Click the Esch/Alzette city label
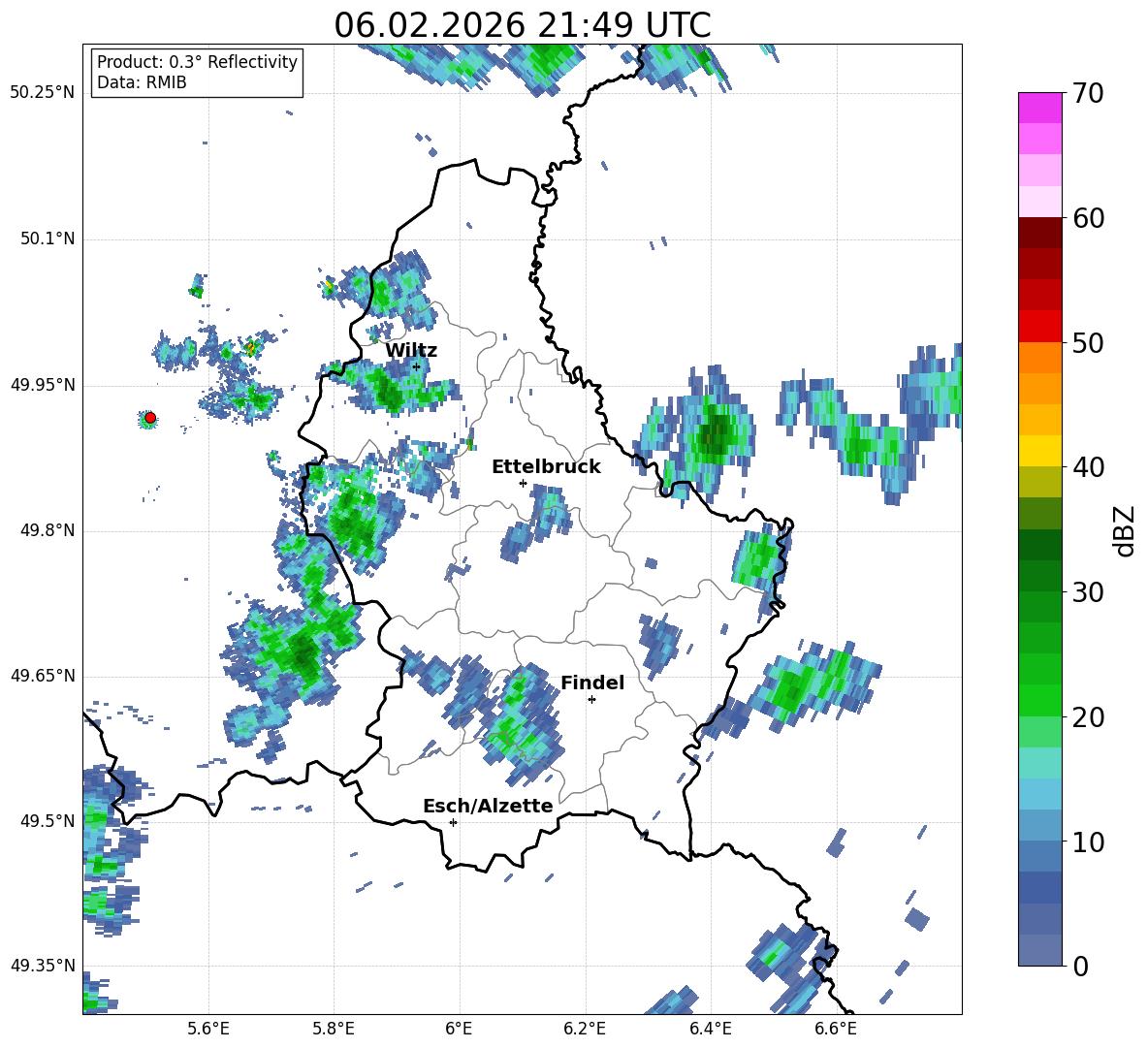Image resolution: width=1148 pixels, height=1048 pixels. point(488,807)
